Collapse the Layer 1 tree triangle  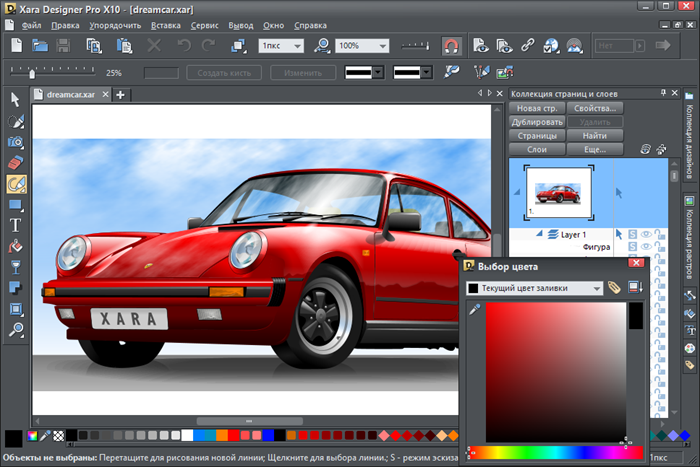539,234
